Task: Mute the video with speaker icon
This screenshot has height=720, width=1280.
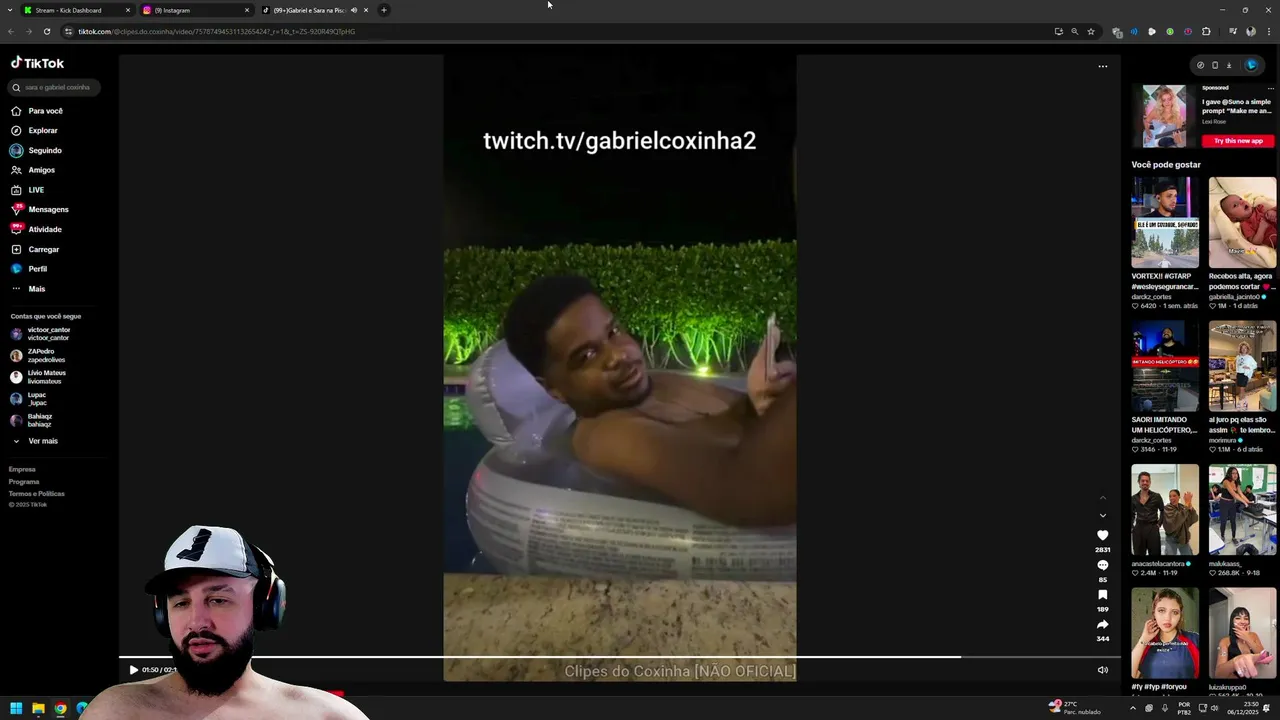Action: (x=1103, y=670)
